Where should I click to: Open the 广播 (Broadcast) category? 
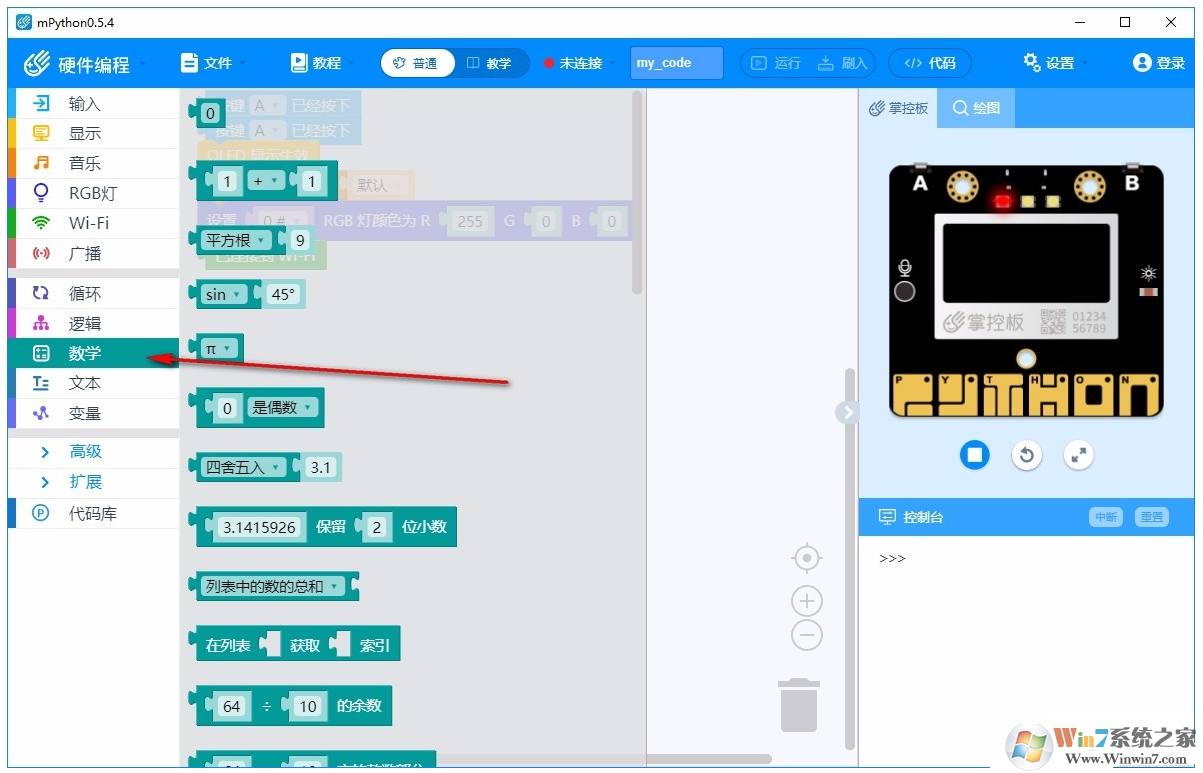84,252
